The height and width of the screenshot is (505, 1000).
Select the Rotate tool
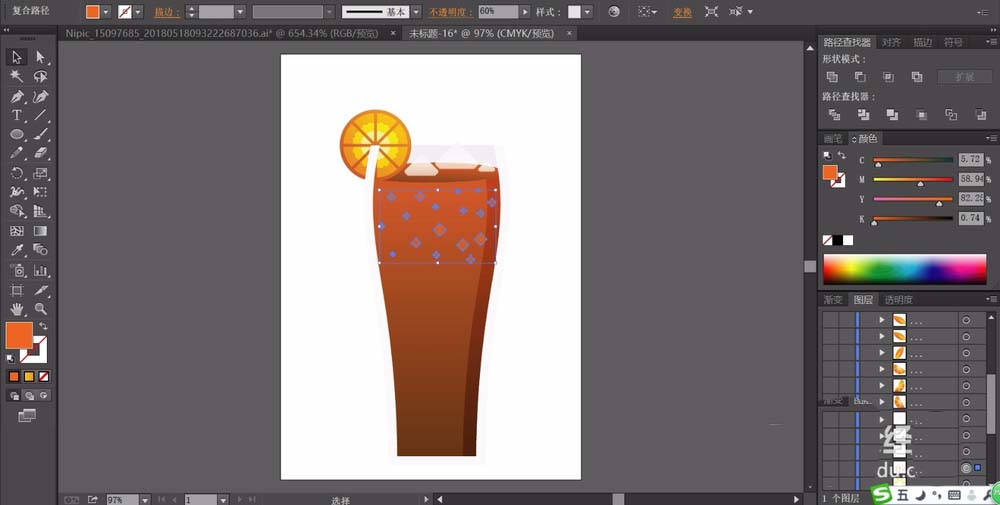17,173
